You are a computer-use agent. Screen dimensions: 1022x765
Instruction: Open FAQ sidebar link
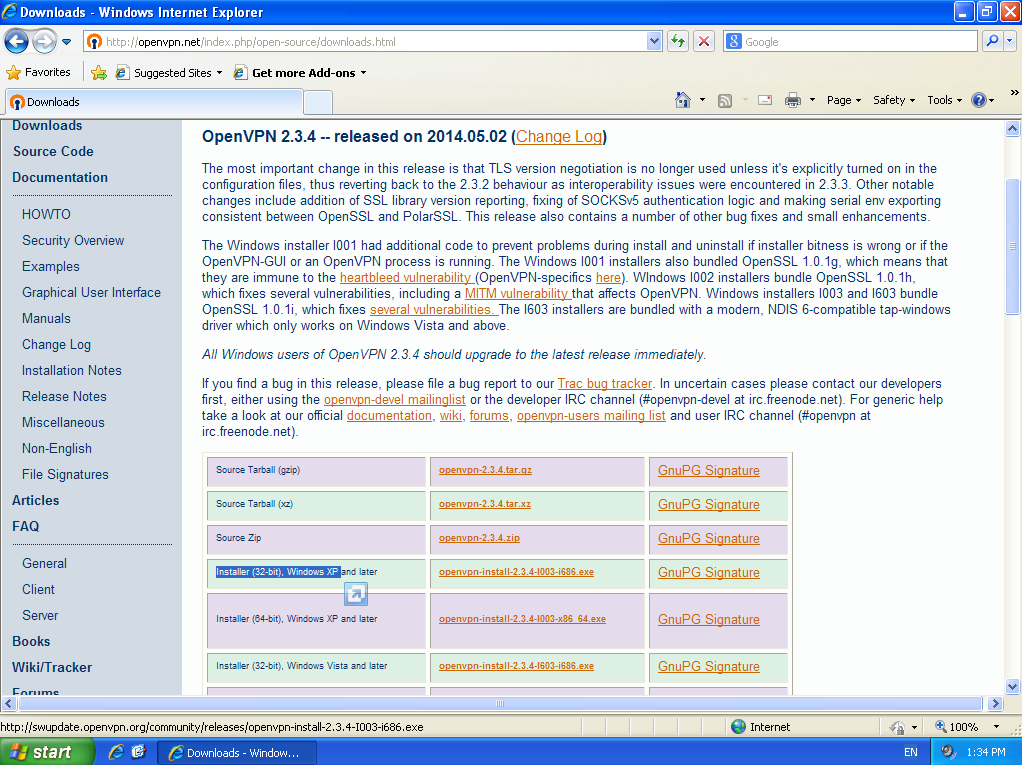tap(25, 526)
